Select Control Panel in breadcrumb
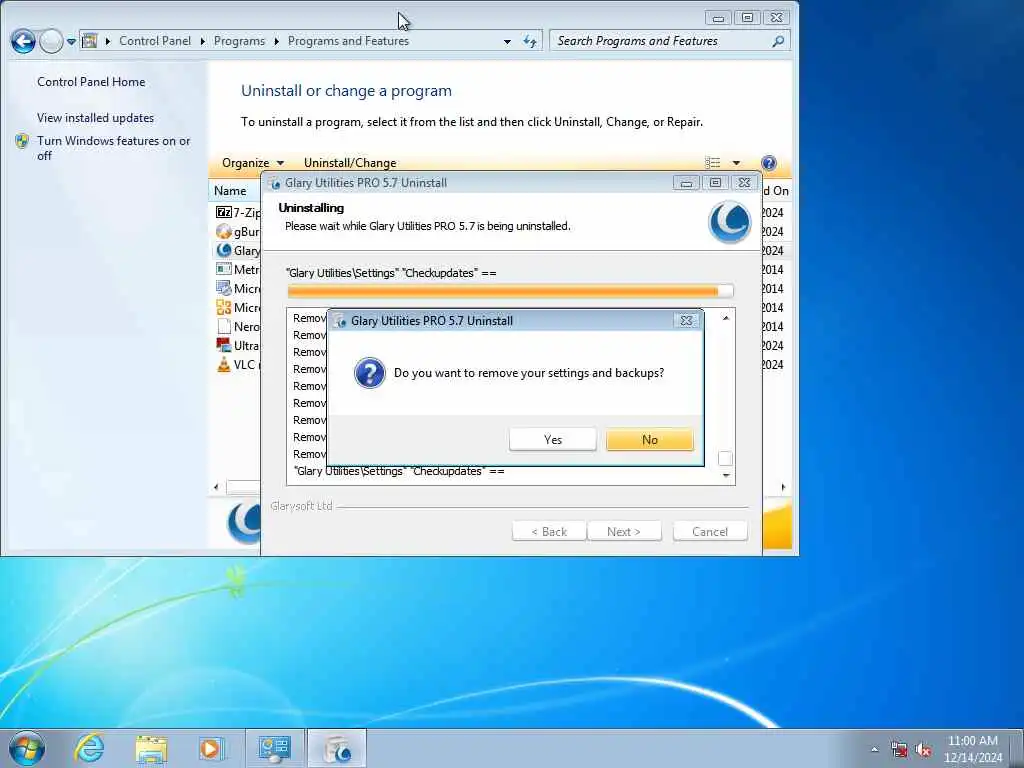This screenshot has height=768, width=1024. click(155, 40)
